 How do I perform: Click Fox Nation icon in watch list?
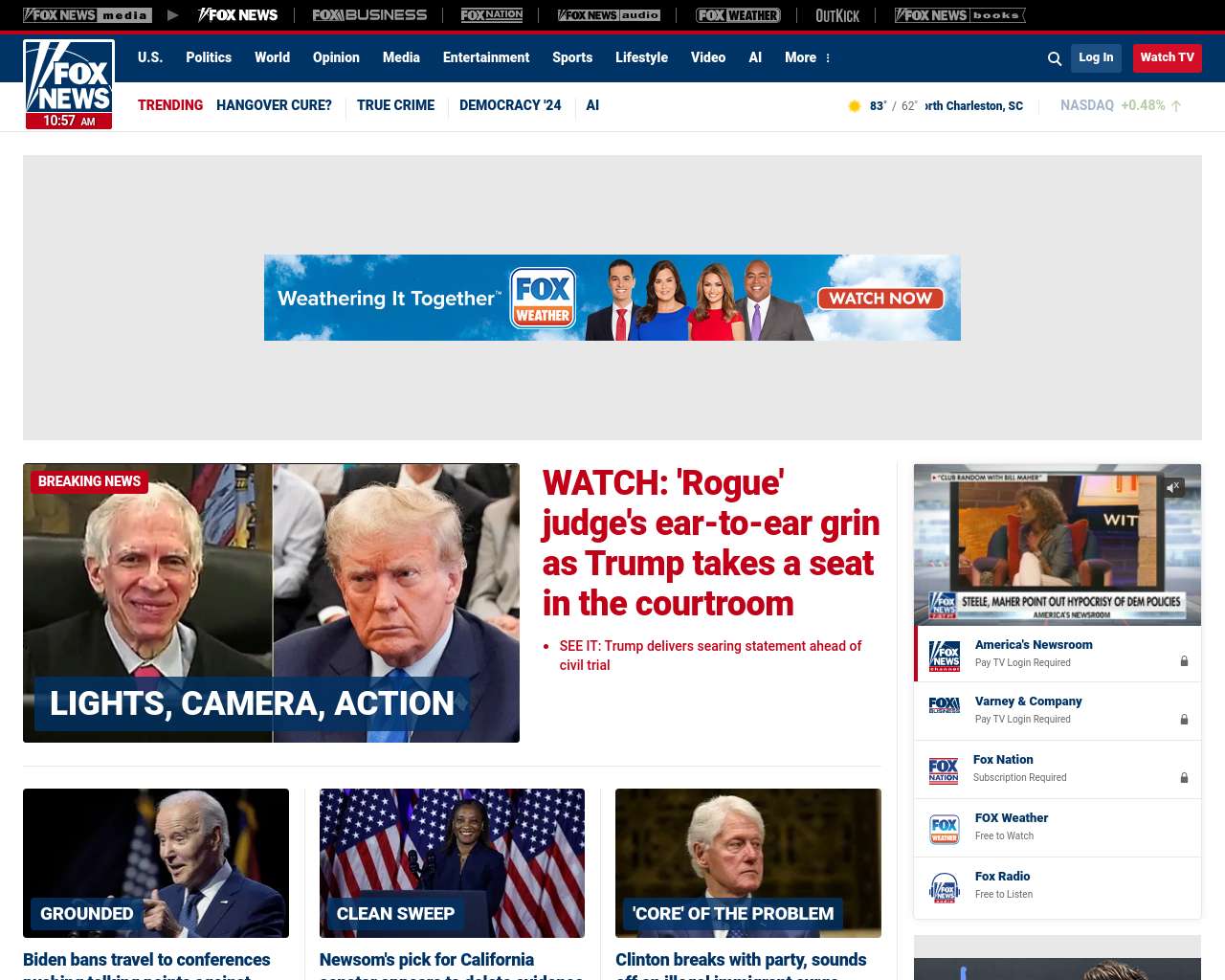(x=944, y=770)
